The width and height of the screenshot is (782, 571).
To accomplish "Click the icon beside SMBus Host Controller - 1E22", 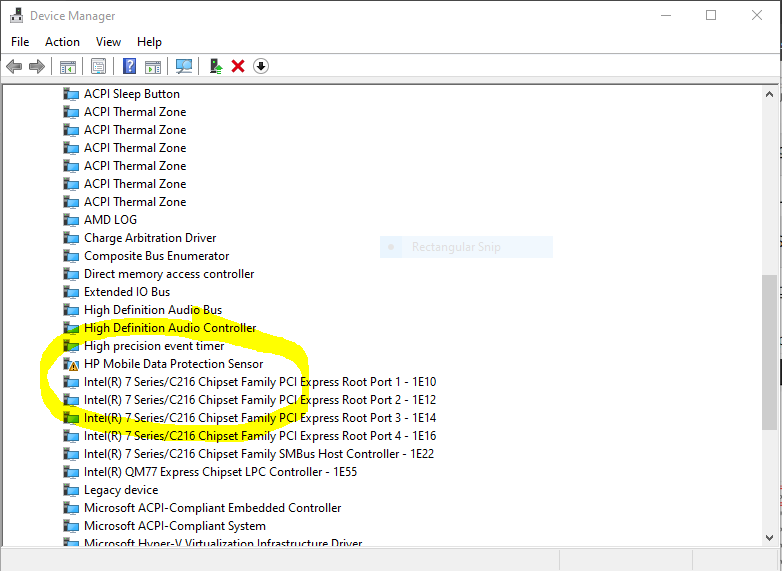I will 71,454.
